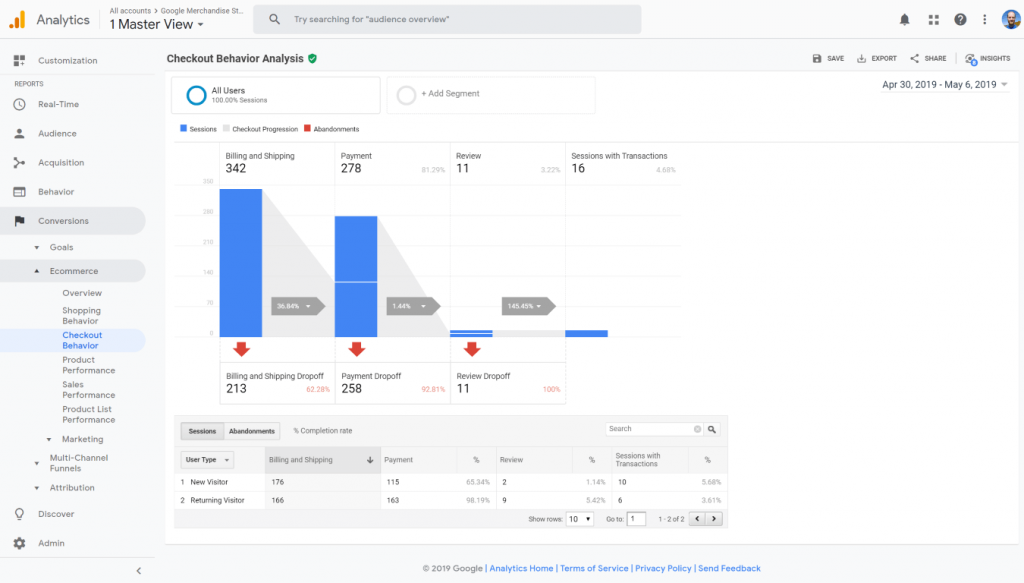Click the Help question mark icon
This screenshot has height=583, width=1024.
961,18
